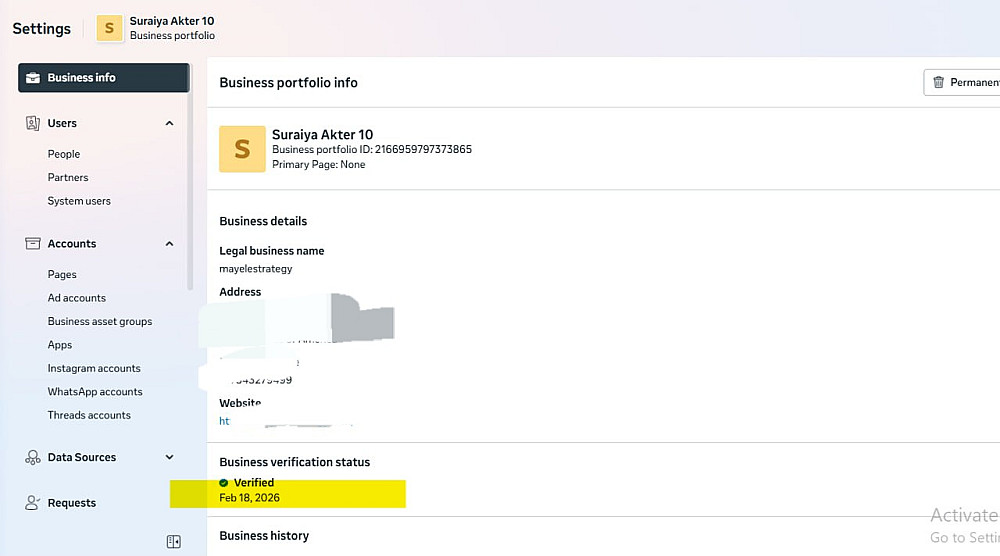Viewport: 1000px width, 556px height.
Task: Open WhatsApp accounts settings
Action: pos(95,392)
